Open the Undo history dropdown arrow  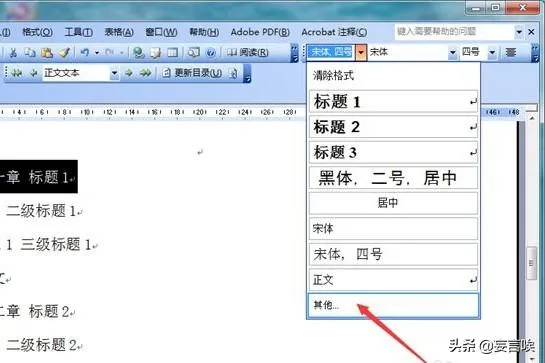(97, 53)
